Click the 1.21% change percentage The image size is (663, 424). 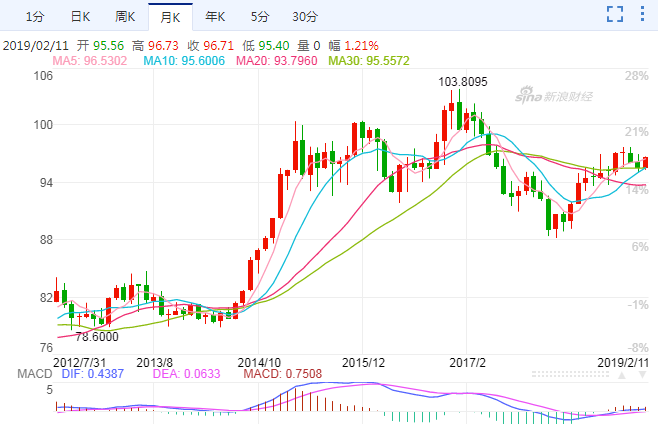[362, 46]
